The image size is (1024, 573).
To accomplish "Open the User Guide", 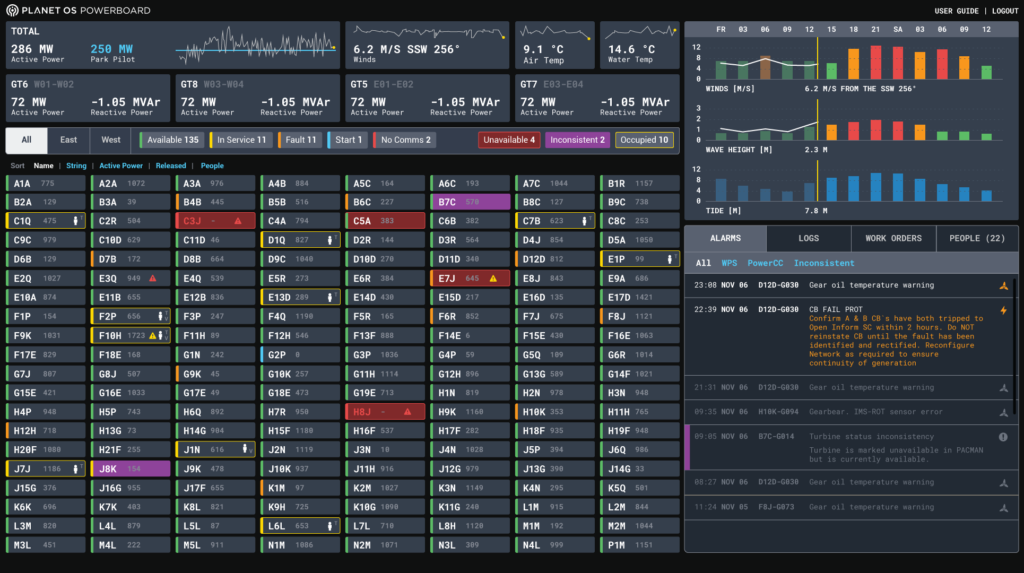I will pyautogui.click(x=956, y=11).
